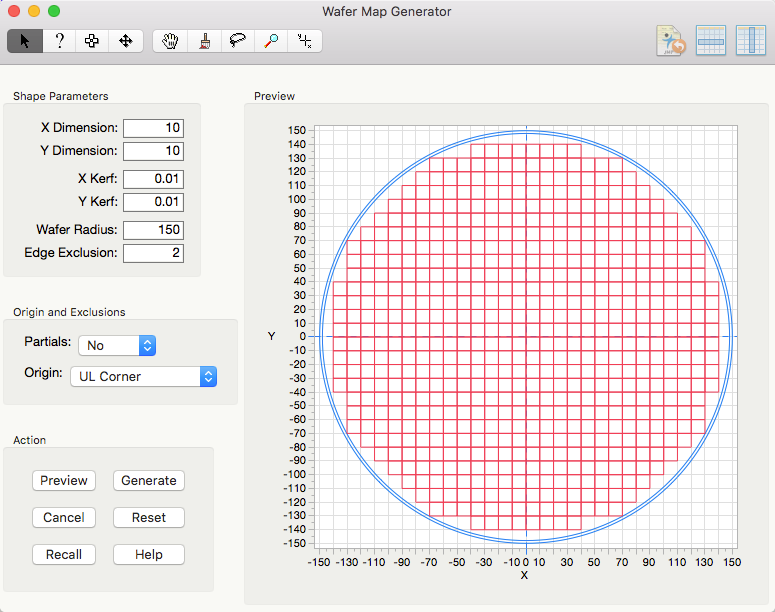The image size is (775, 612).
Task: Click the Action panel title
Action: [30, 440]
